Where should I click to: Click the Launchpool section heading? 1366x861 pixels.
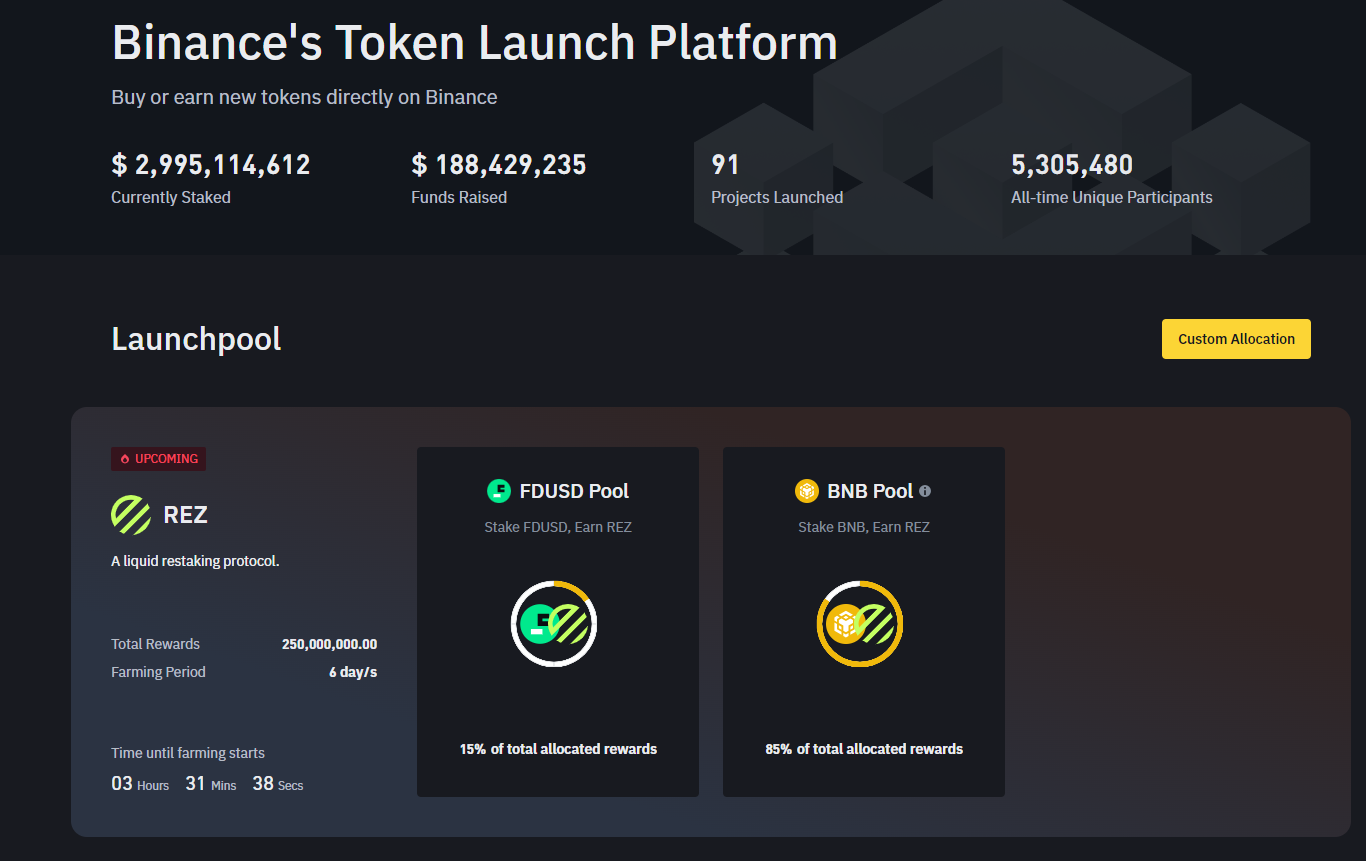pyautogui.click(x=196, y=339)
